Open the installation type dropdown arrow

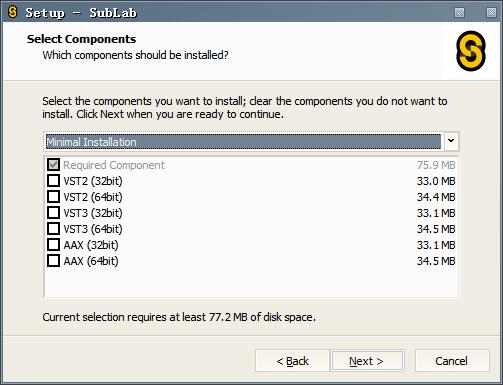(x=451, y=141)
